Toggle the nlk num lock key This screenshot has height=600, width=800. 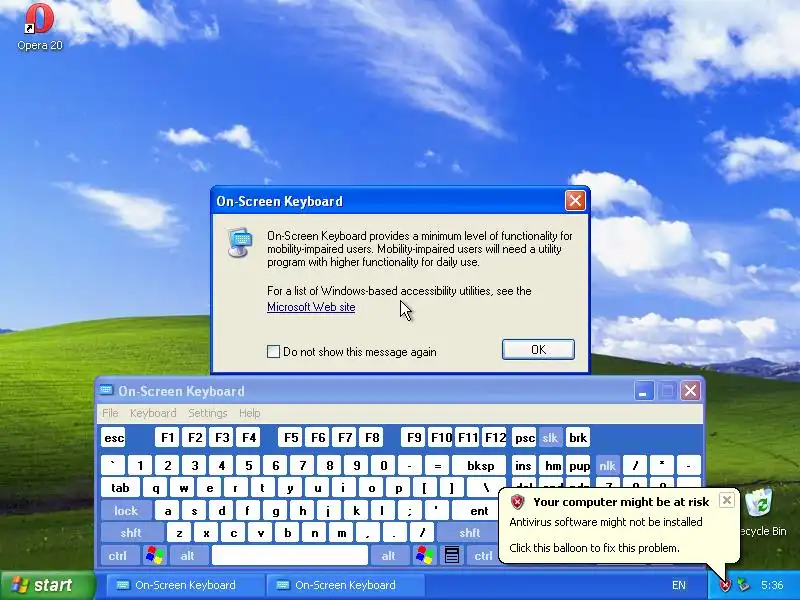click(x=607, y=466)
